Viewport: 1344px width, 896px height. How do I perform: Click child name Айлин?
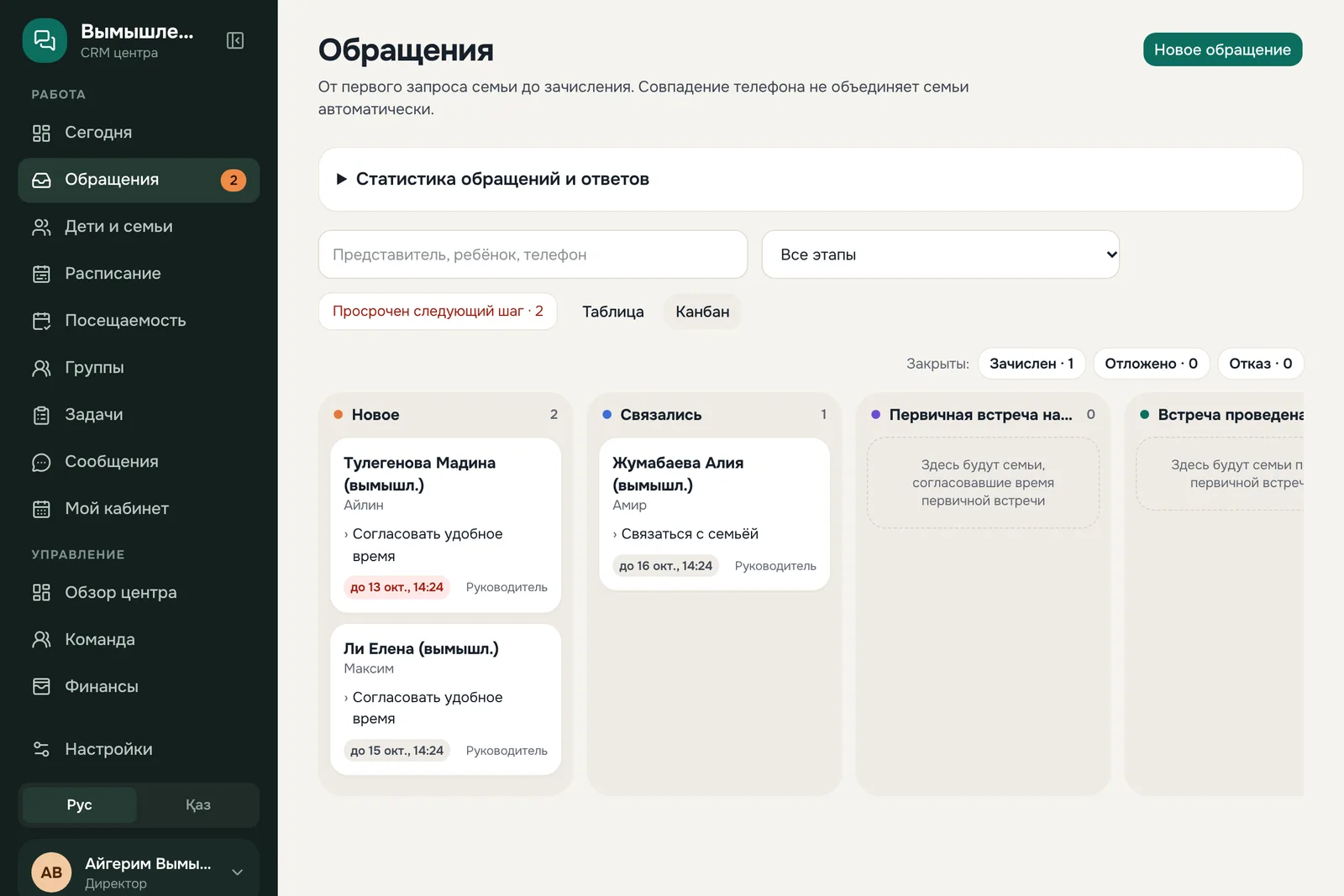point(364,505)
